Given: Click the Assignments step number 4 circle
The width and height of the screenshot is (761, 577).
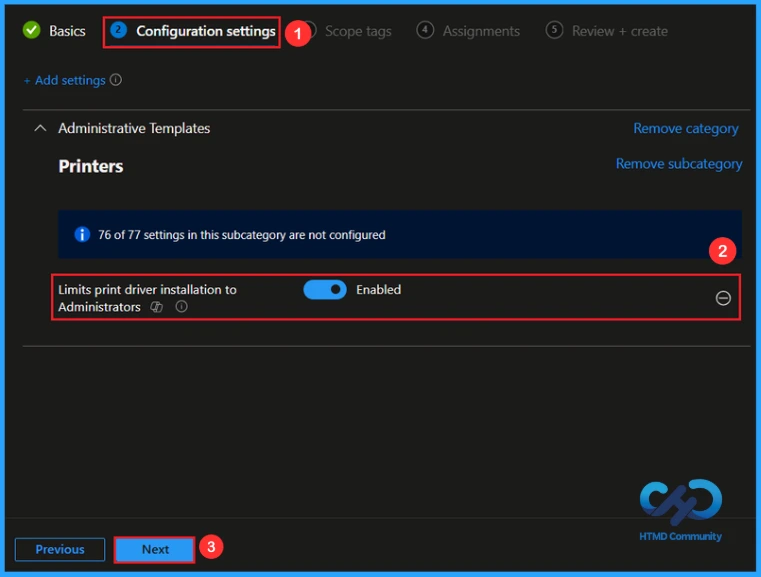Looking at the screenshot, I should (x=425, y=30).
